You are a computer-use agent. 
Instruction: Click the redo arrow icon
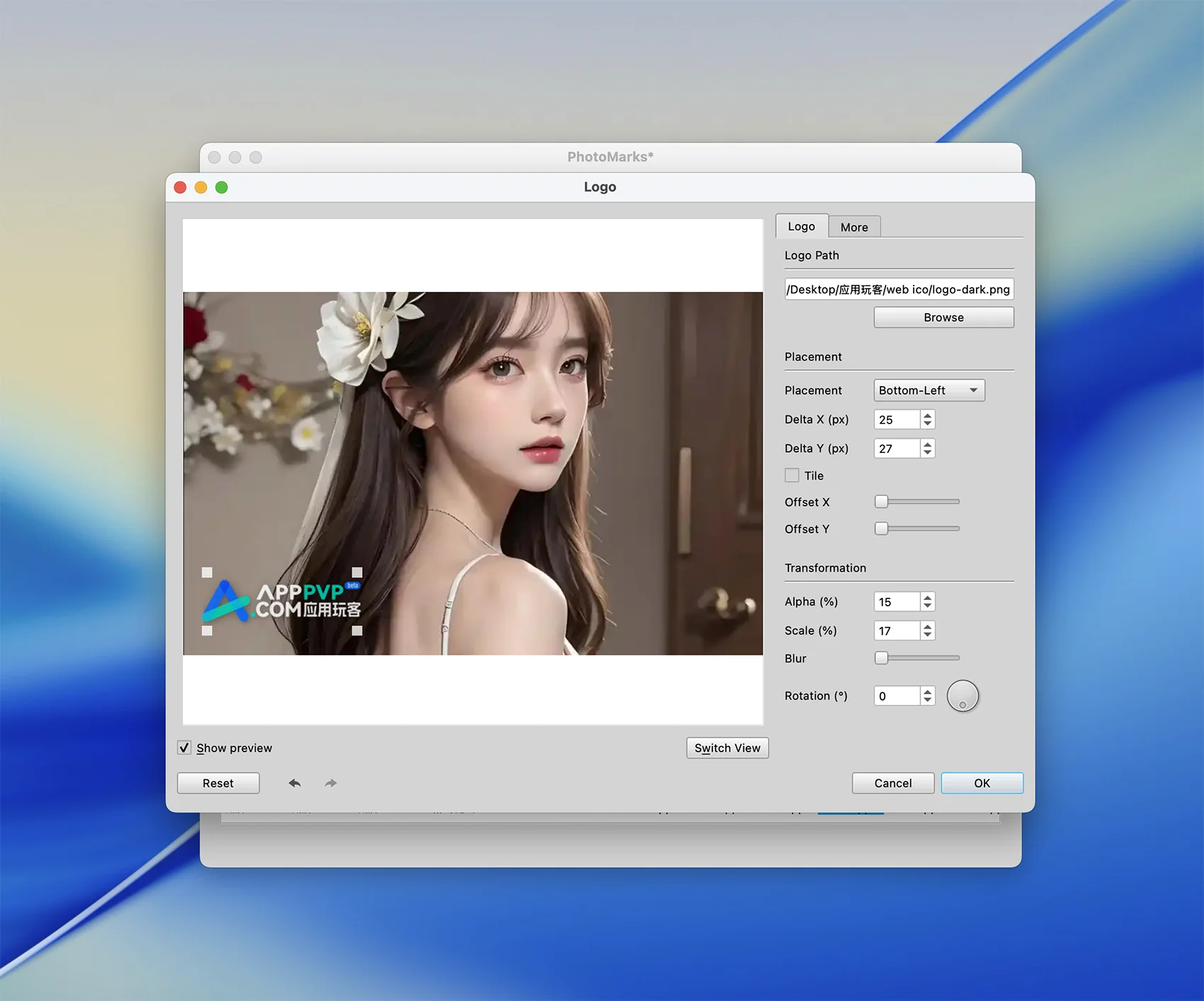click(x=331, y=783)
